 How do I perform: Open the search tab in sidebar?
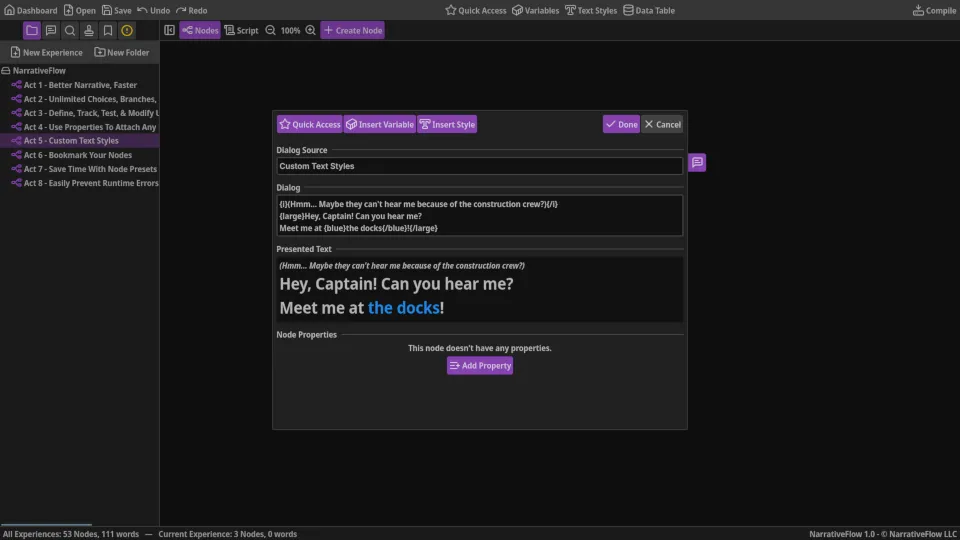70,31
